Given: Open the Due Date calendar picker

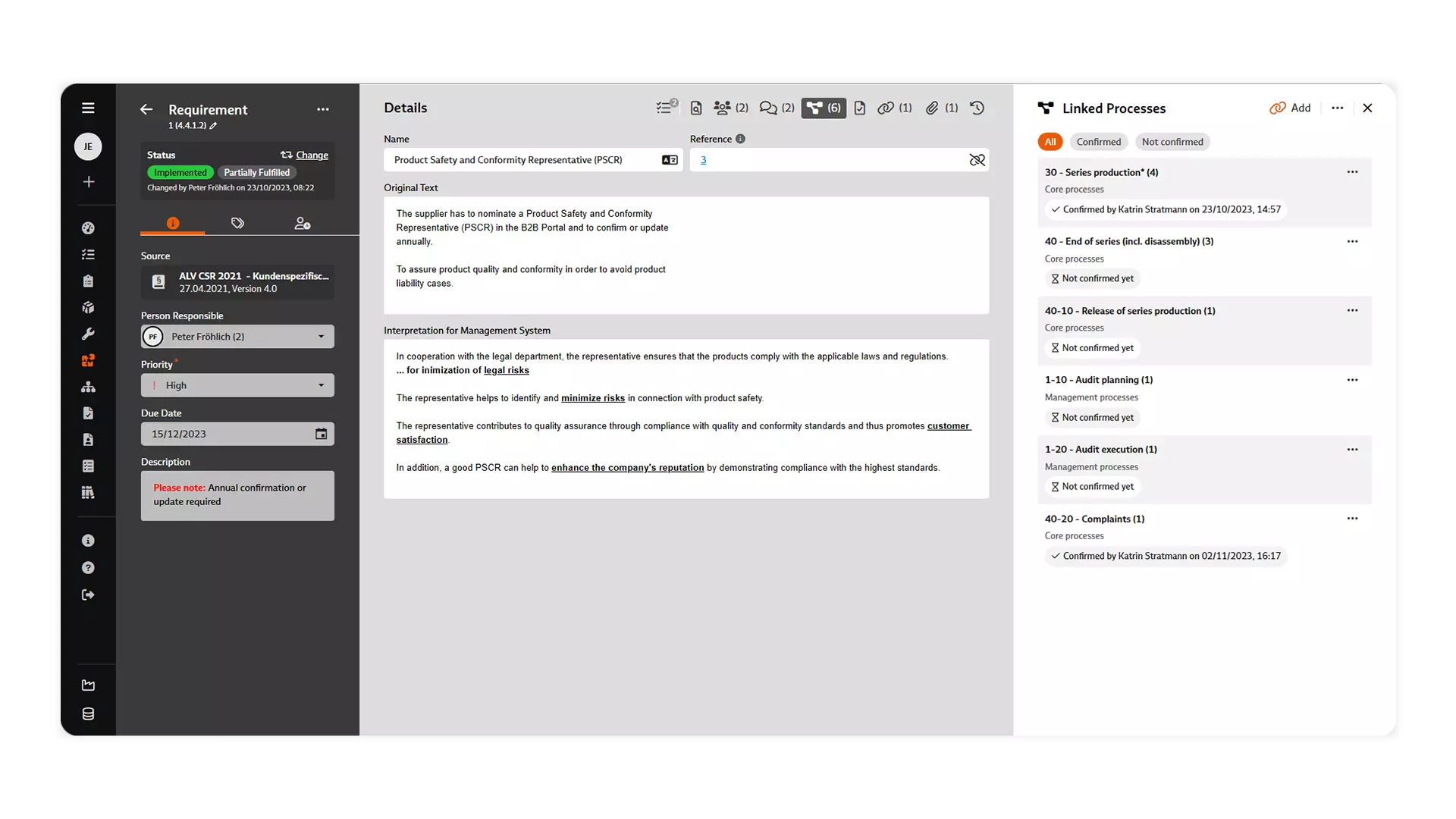Looking at the screenshot, I should 322,434.
